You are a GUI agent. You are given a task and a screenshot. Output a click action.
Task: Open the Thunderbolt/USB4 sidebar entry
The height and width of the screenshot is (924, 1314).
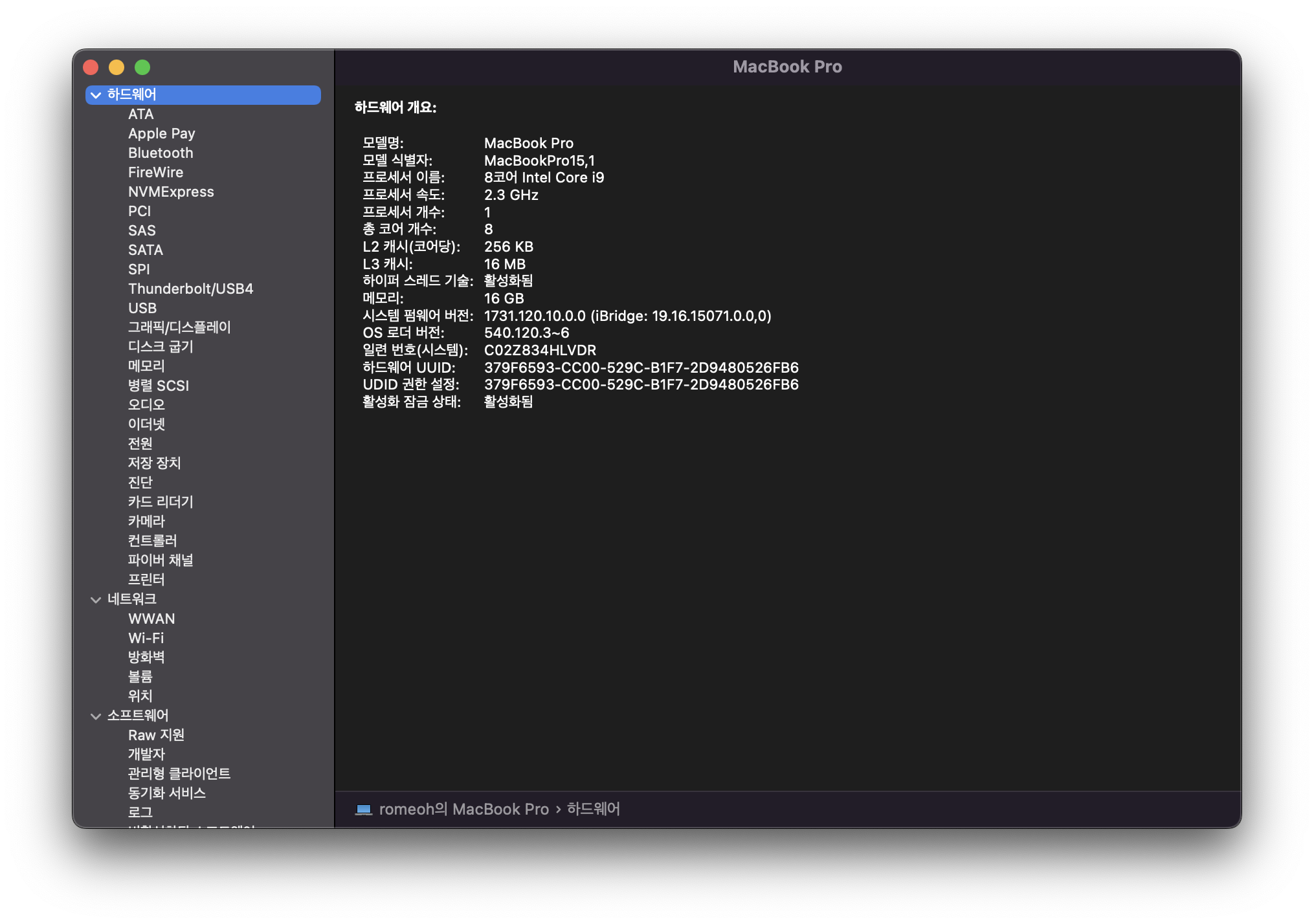[x=190, y=289]
